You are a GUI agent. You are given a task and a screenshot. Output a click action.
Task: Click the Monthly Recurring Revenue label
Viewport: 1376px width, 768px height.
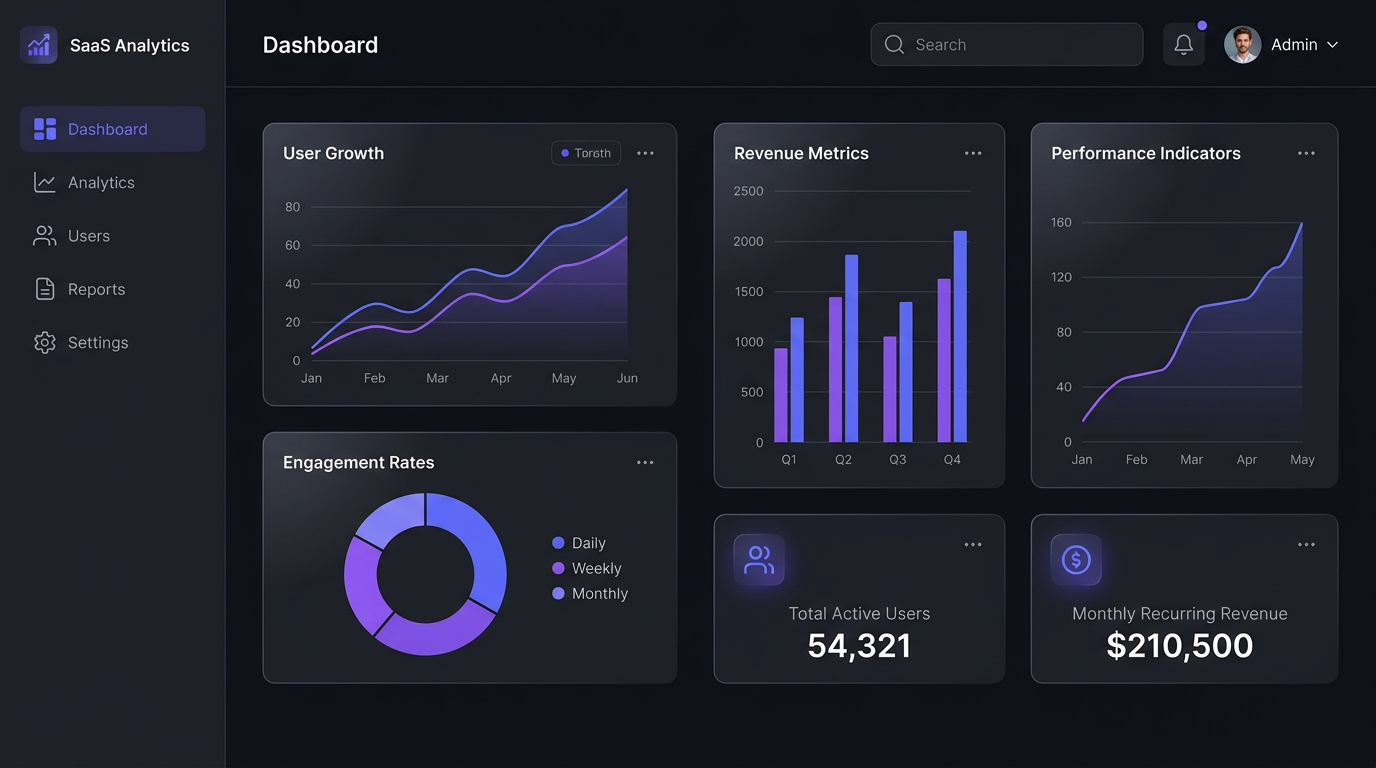pos(1180,614)
